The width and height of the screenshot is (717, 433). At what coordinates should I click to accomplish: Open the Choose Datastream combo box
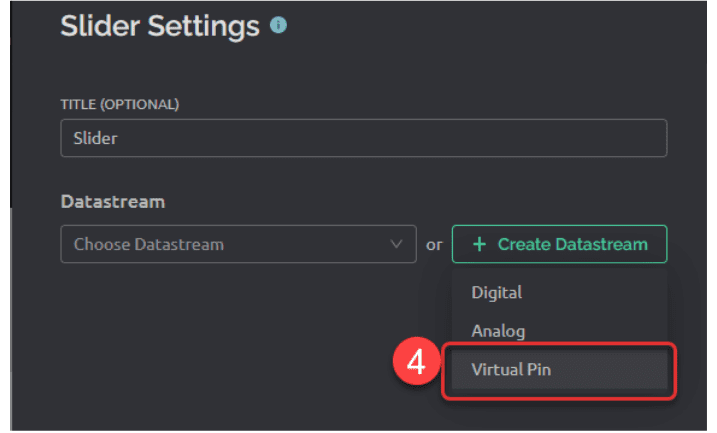[238, 244]
